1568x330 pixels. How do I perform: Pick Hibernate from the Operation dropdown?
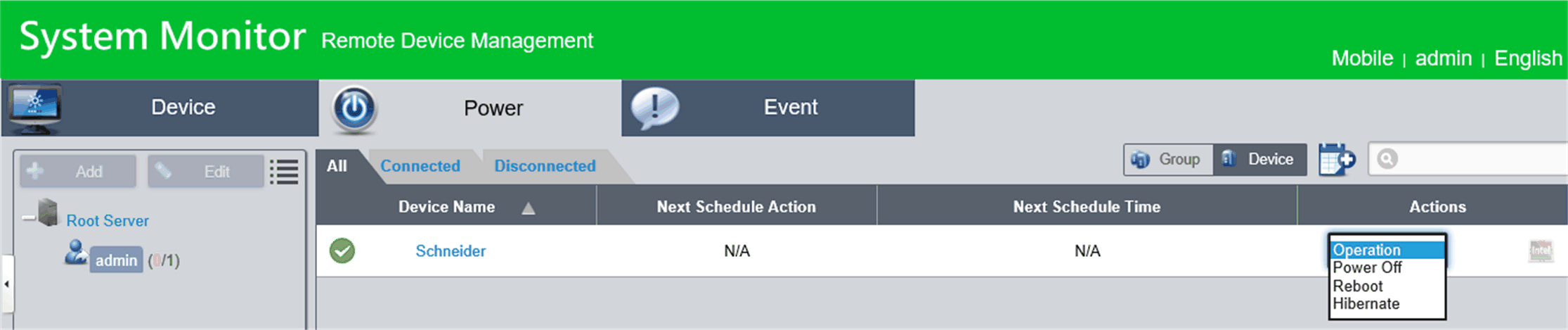click(x=1366, y=304)
